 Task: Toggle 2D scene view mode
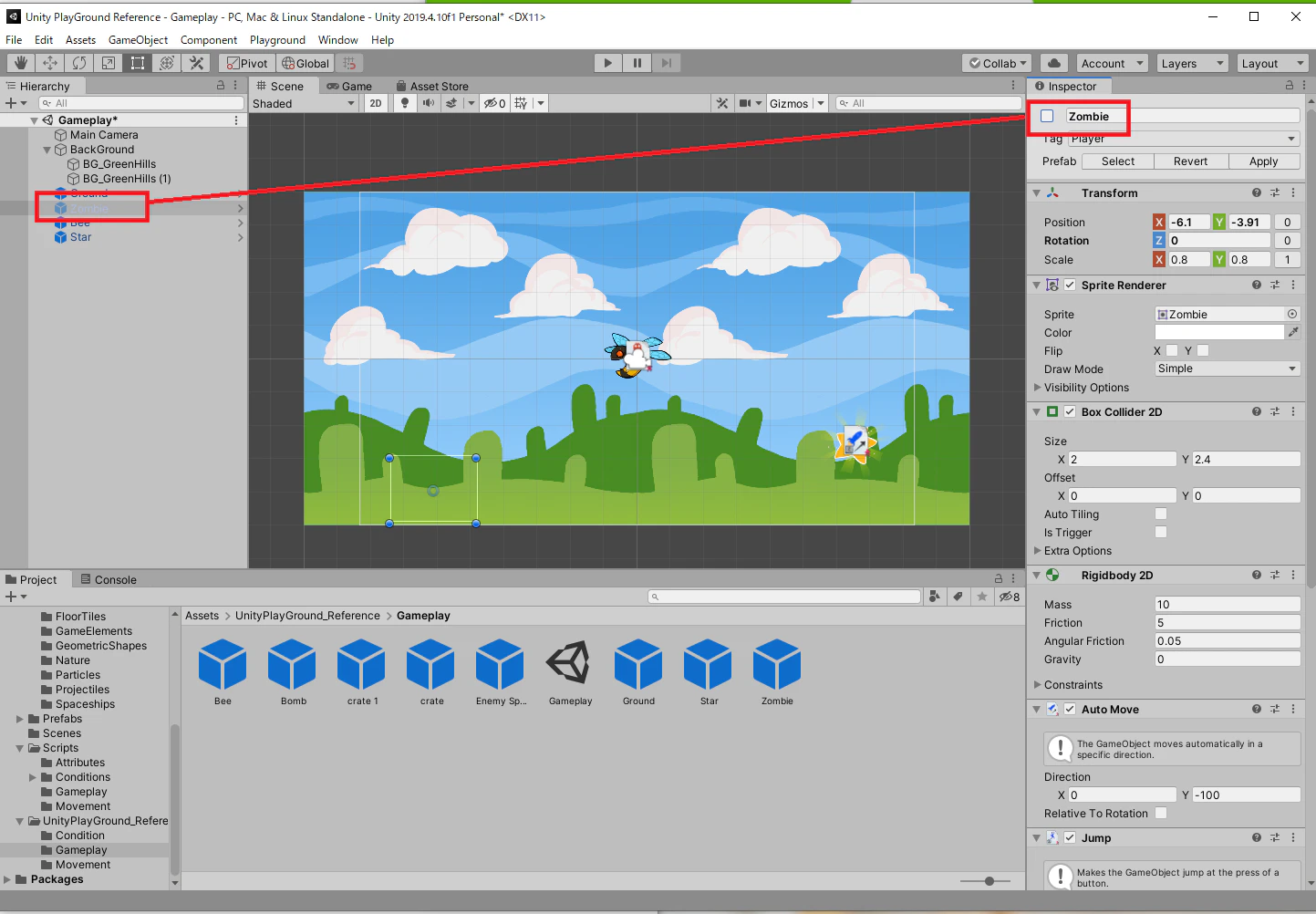click(x=376, y=103)
